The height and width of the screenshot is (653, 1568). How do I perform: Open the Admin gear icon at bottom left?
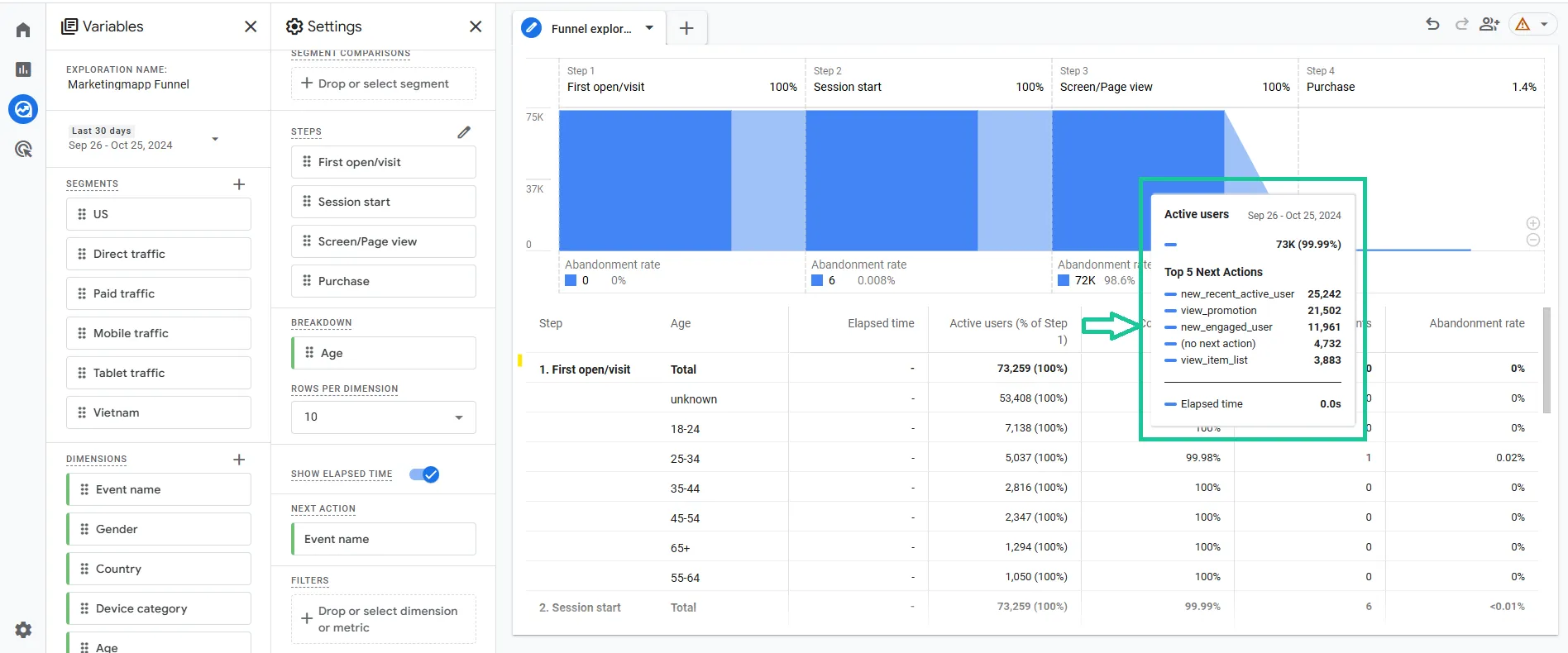point(23,630)
